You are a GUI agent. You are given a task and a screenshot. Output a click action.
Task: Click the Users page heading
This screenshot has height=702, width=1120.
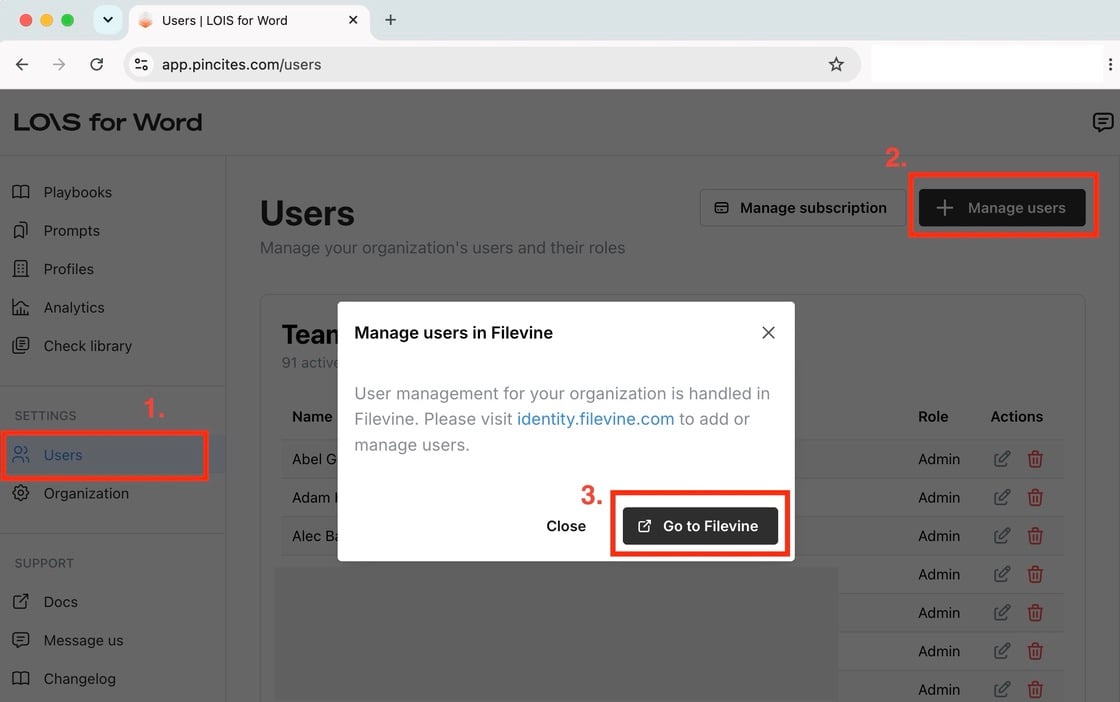pyautogui.click(x=307, y=214)
